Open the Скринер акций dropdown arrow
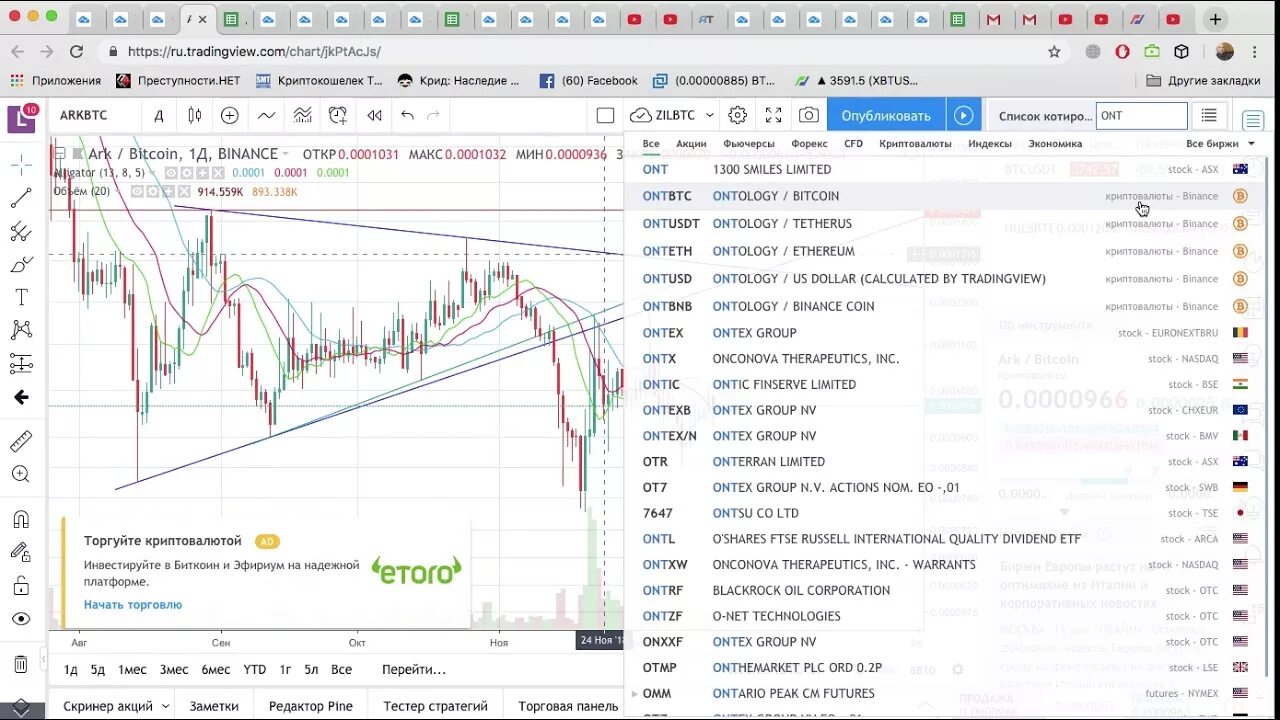 point(166,706)
